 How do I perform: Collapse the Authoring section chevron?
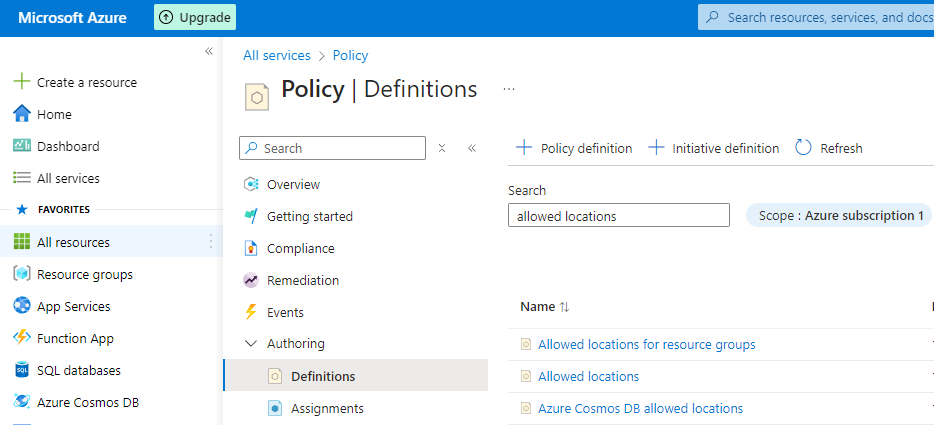tap(250, 344)
